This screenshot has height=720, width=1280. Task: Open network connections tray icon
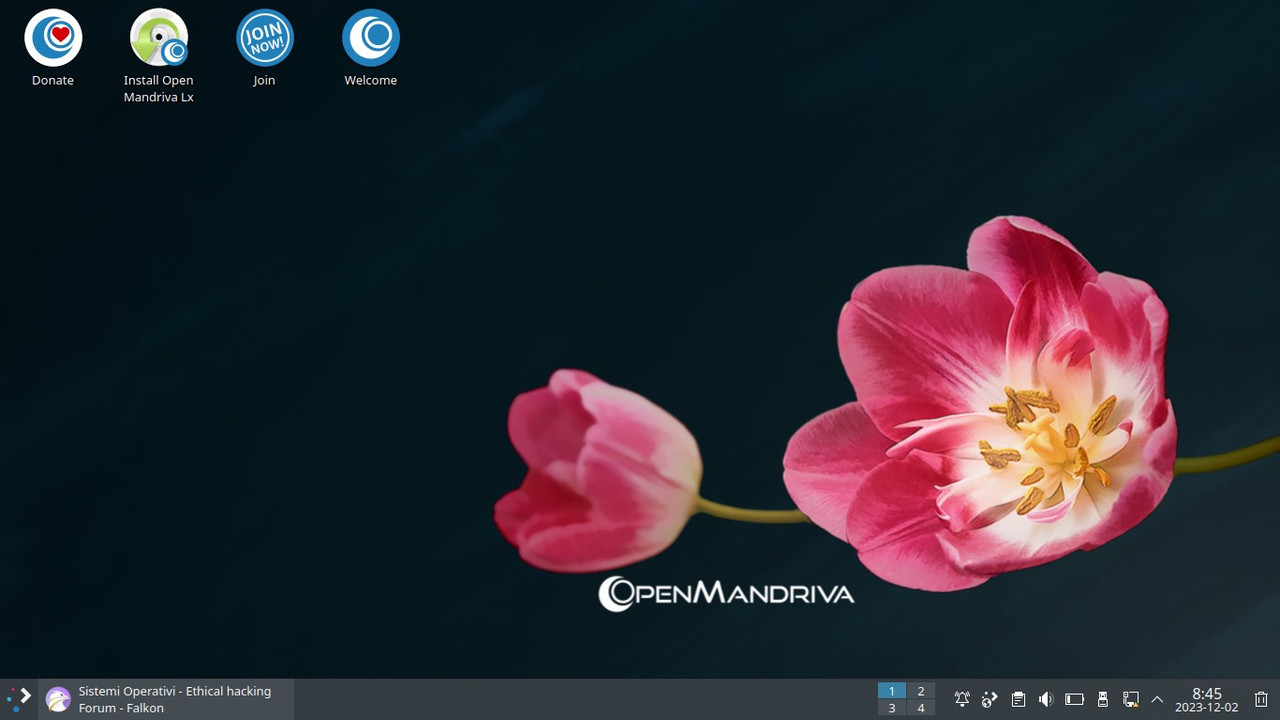[1131, 699]
